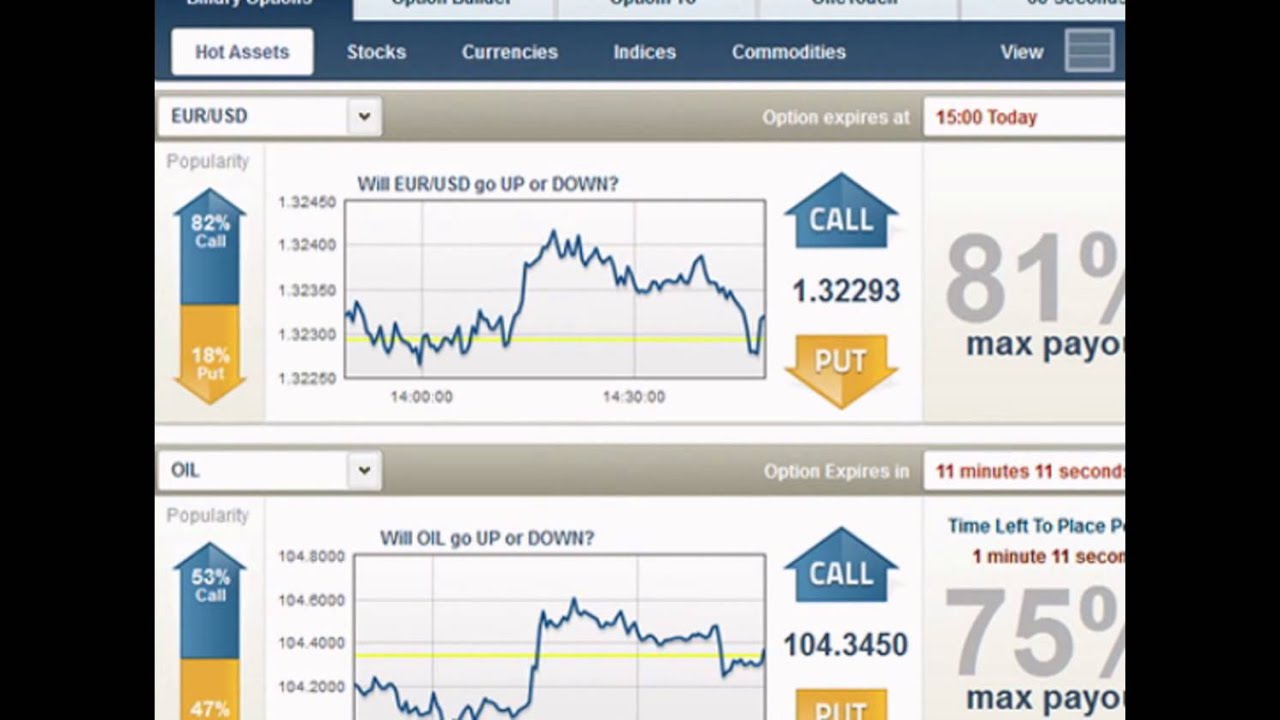Click the 'Will EUR/USD go UP or DOWN?' heading
The height and width of the screenshot is (720, 1280).
coord(488,184)
